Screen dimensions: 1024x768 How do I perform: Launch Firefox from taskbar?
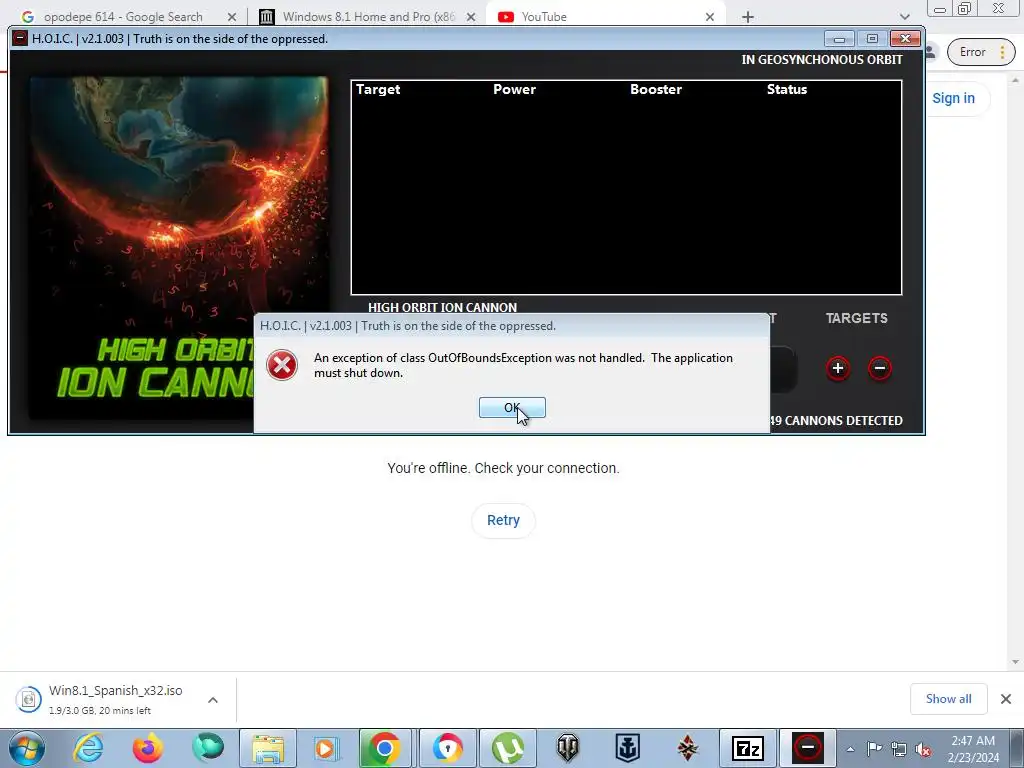(x=148, y=748)
